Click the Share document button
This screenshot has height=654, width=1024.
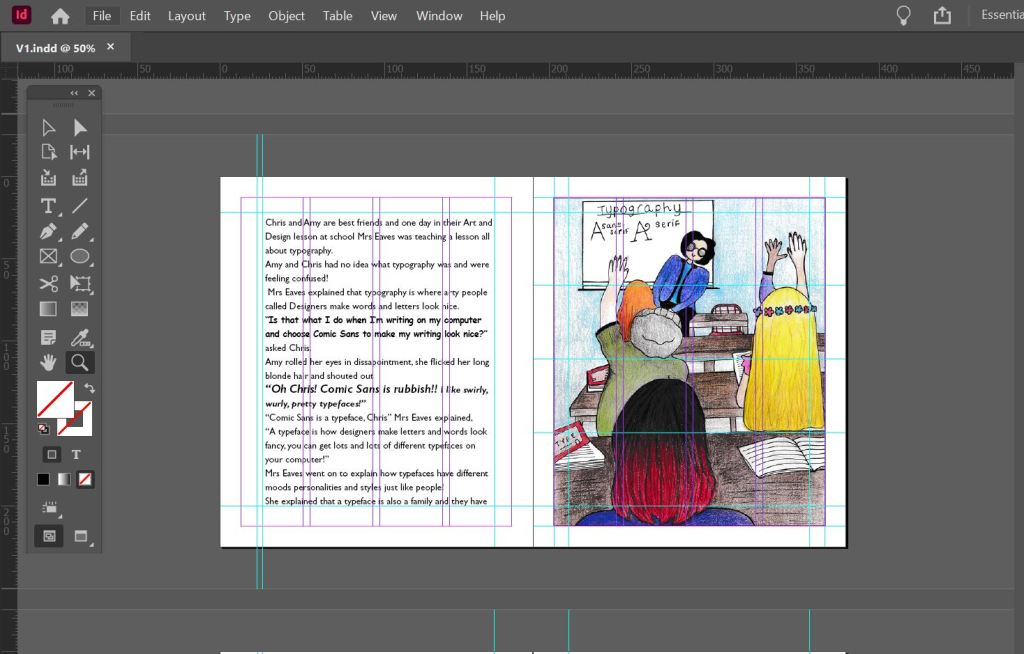tap(942, 15)
